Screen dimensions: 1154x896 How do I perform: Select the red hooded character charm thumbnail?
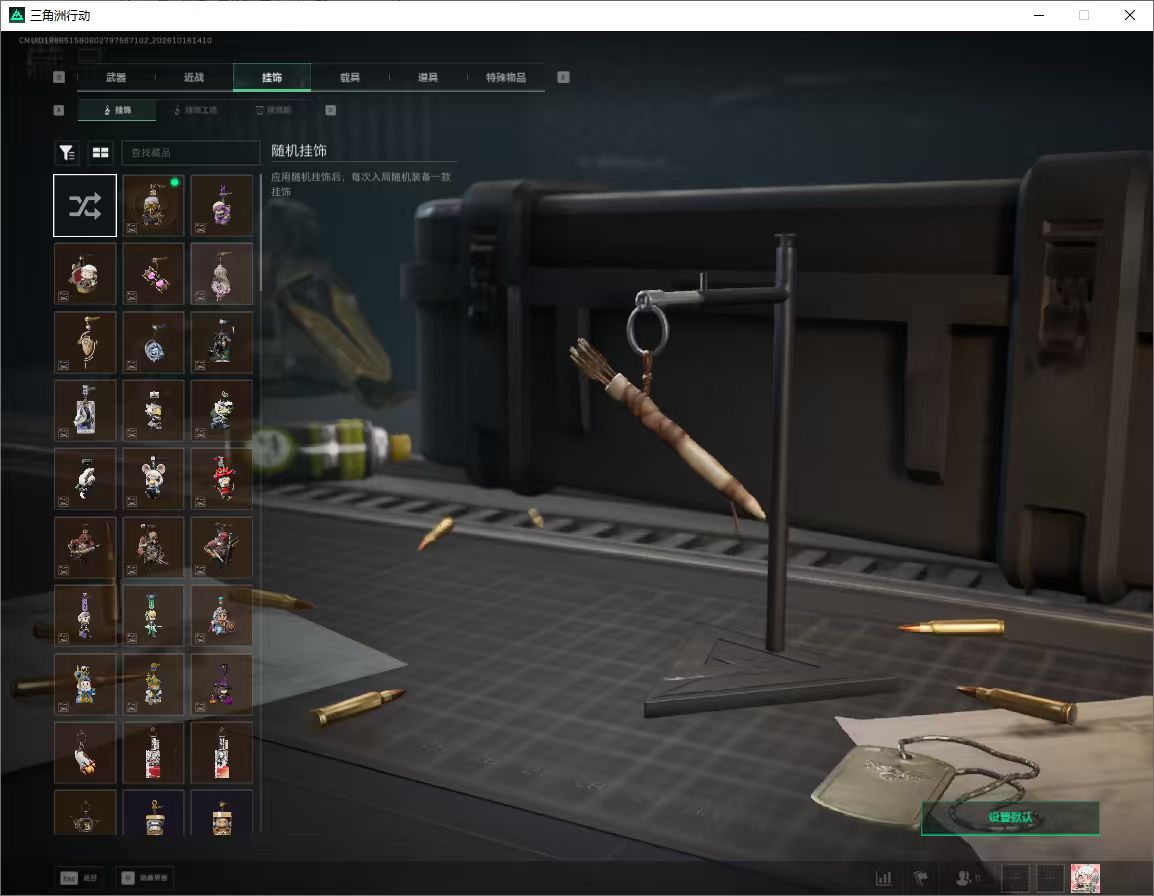(x=222, y=479)
